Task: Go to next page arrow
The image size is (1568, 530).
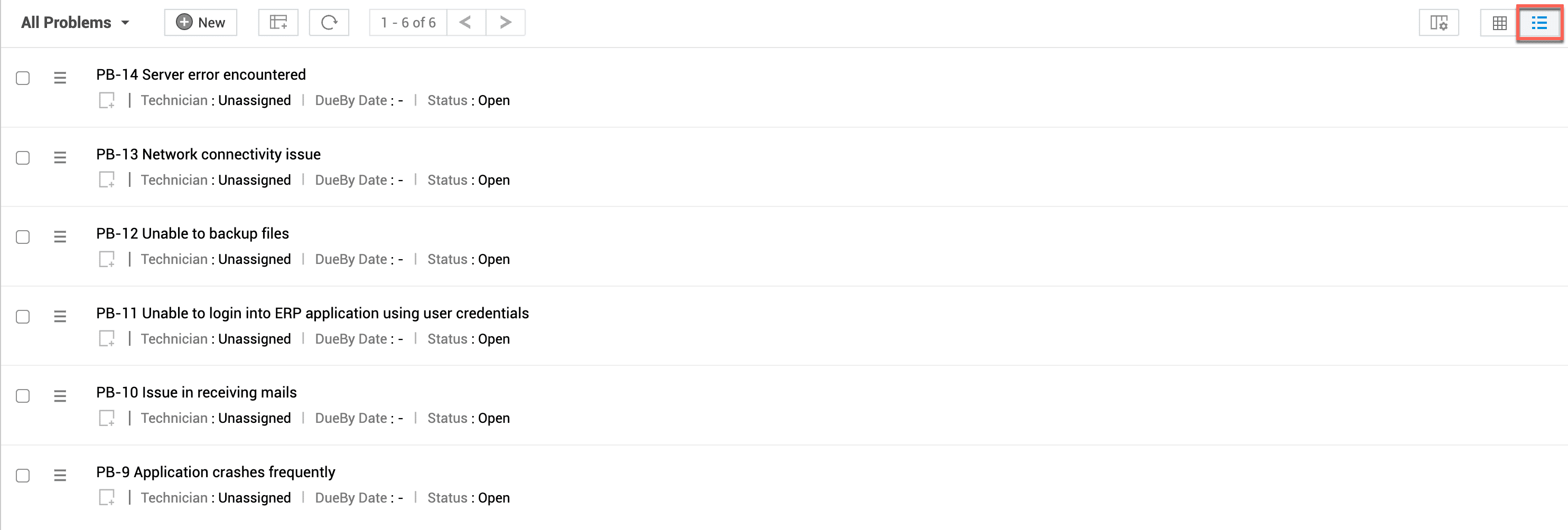Action: coord(505,23)
